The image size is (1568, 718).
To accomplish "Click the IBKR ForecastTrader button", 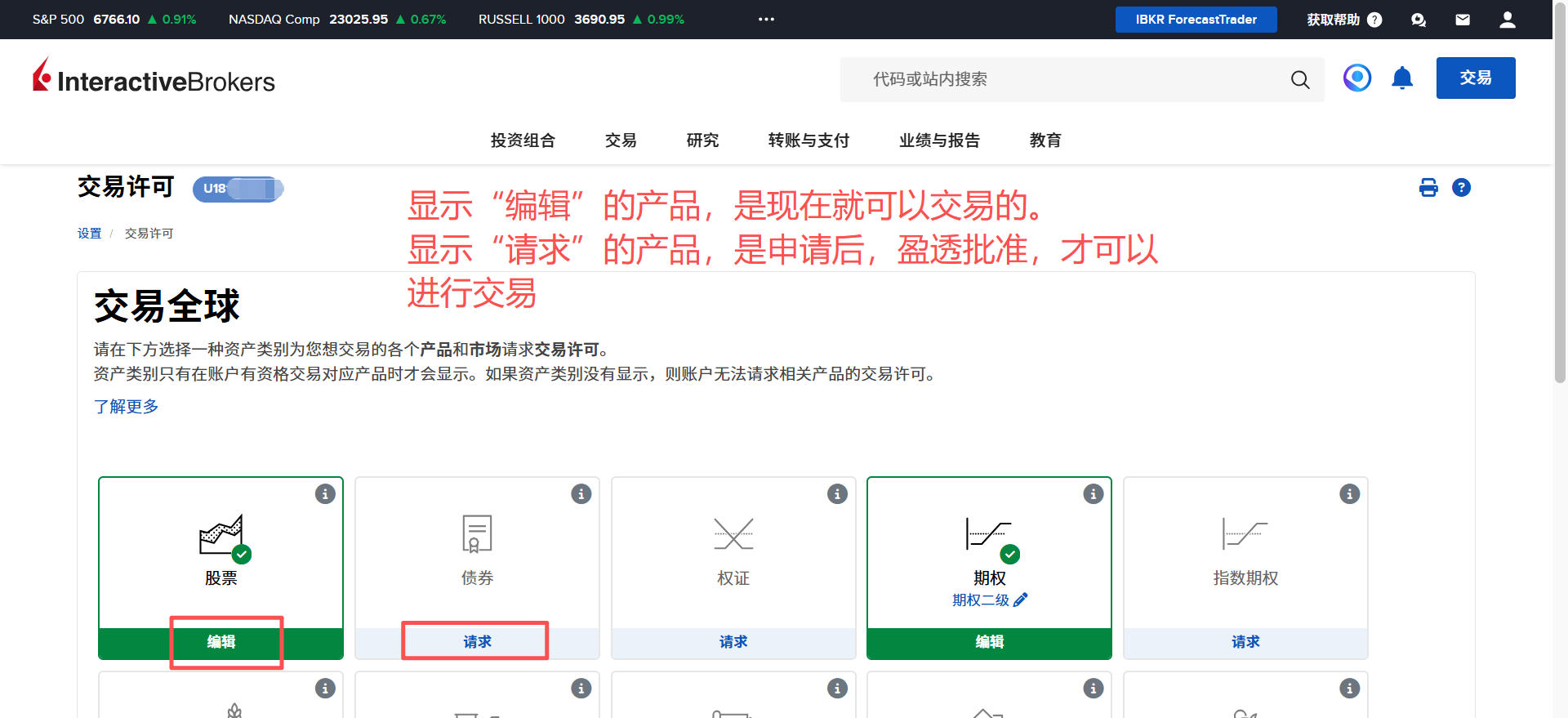I will pos(1196,20).
